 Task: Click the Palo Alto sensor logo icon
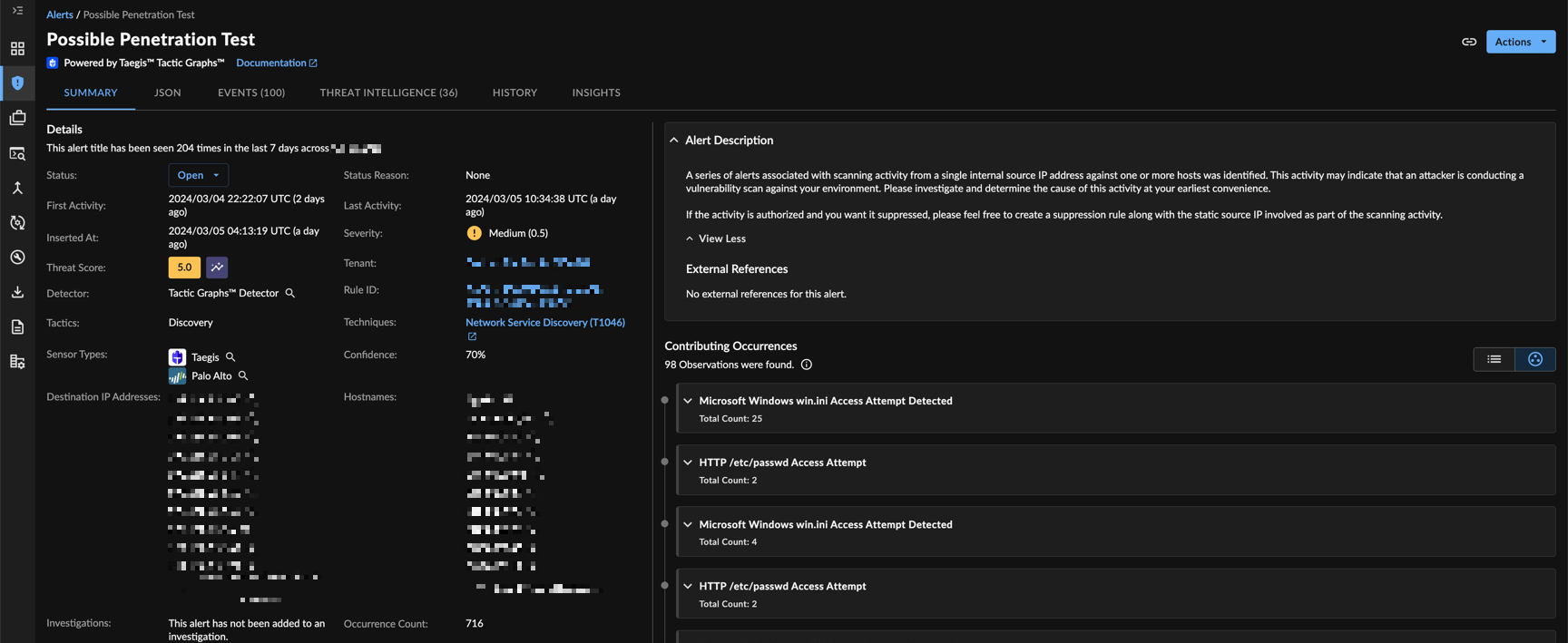click(x=177, y=375)
